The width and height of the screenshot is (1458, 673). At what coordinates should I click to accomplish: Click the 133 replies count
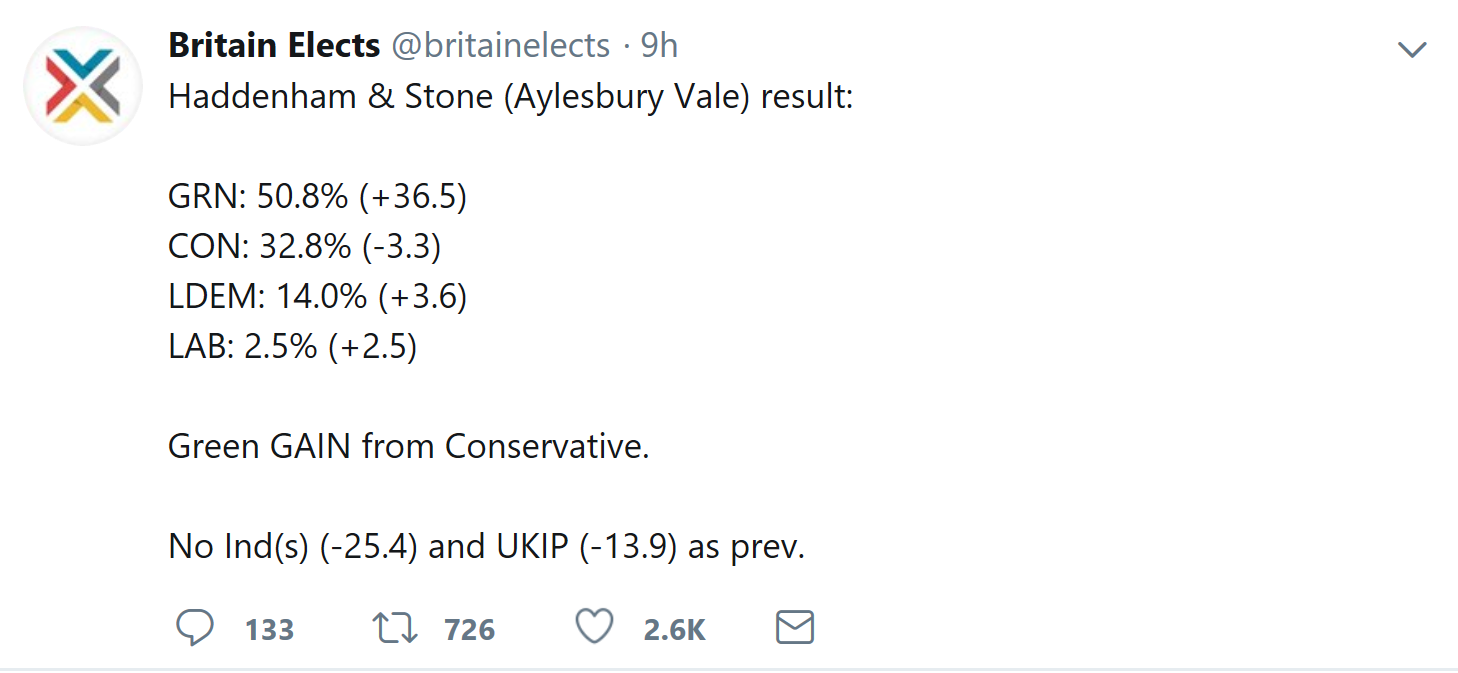(x=269, y=630)
